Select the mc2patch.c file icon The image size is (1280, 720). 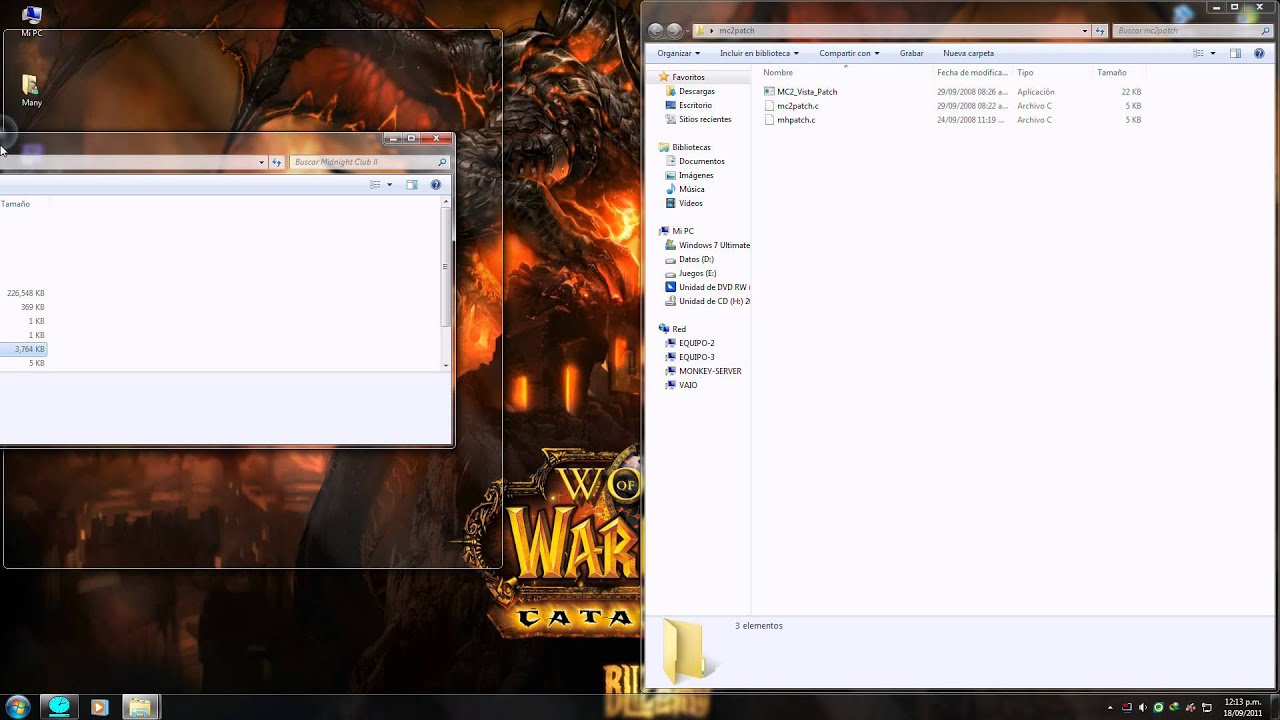pos(769,106)
